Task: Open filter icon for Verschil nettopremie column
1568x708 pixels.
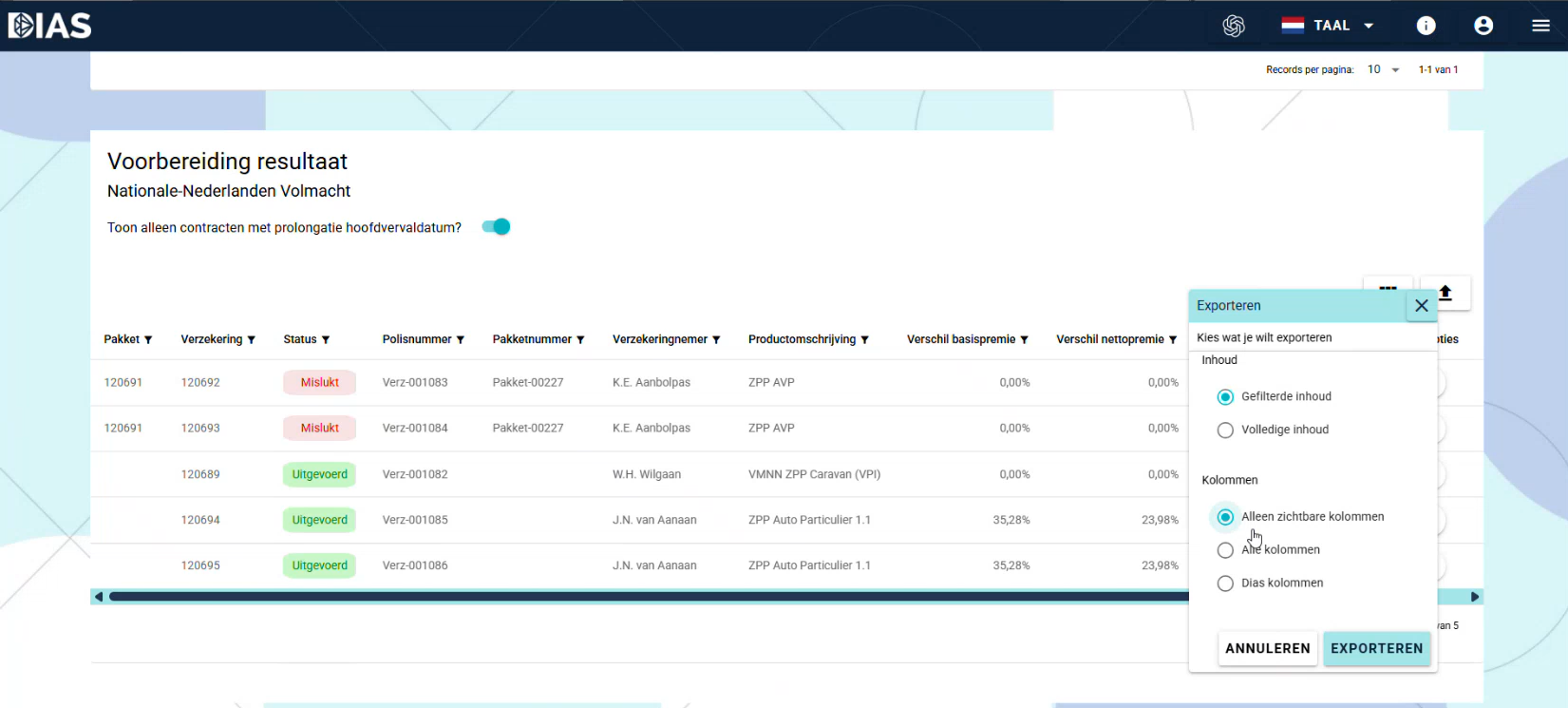Action: (x=1173, y=340)
